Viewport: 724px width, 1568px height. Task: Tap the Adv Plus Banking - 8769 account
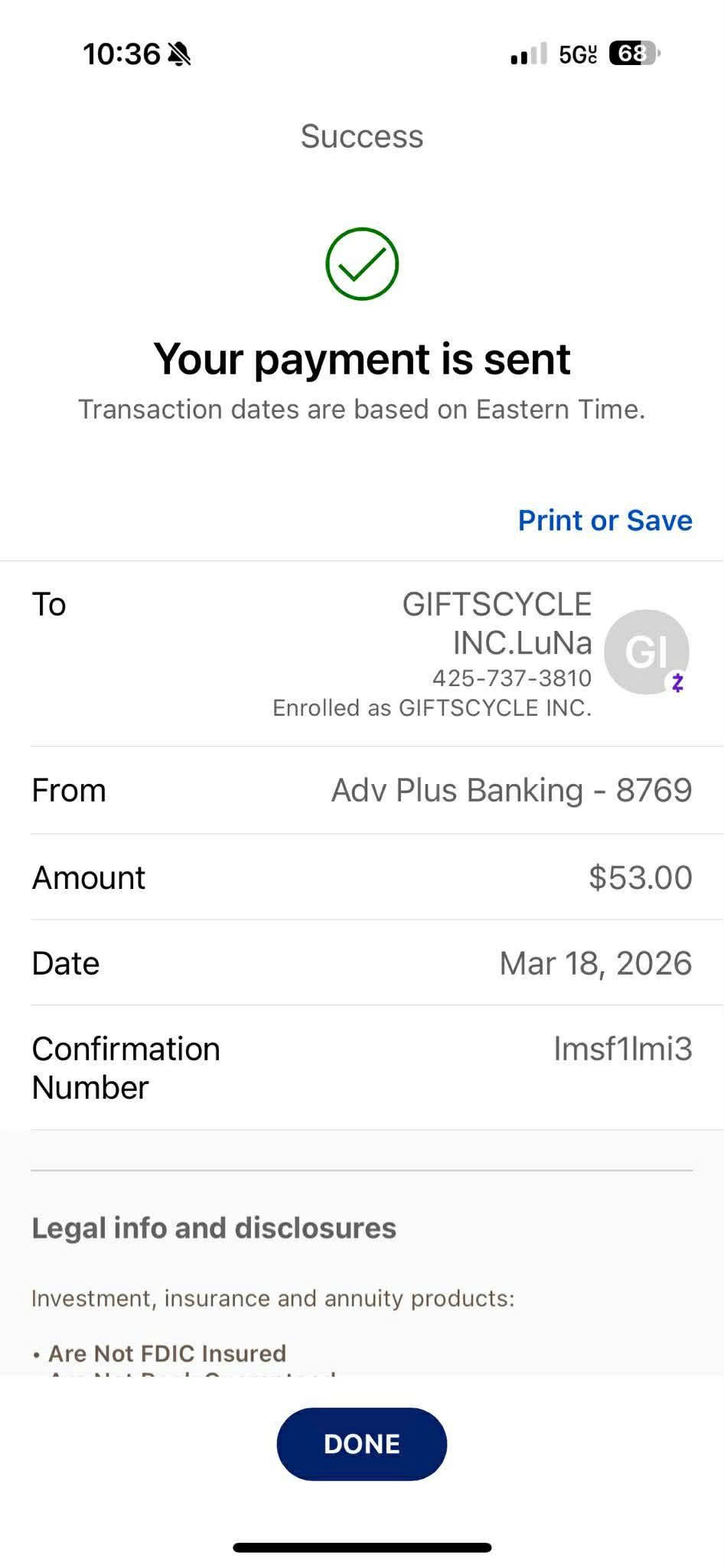click(511, 790)
